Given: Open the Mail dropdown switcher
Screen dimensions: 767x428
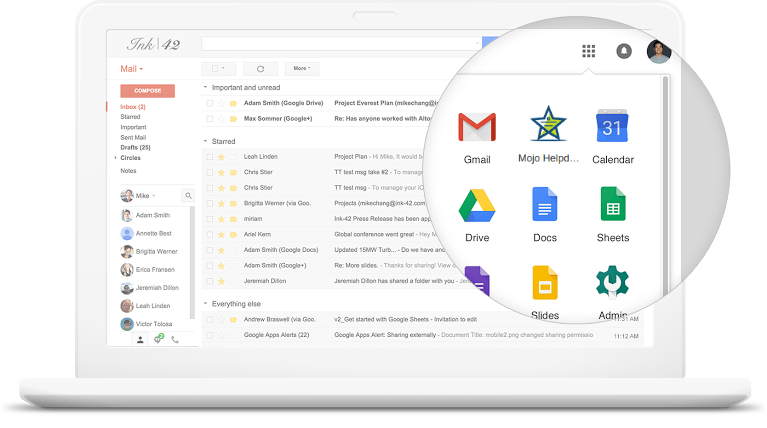Looking at the screenshot, I should (132, 69).
